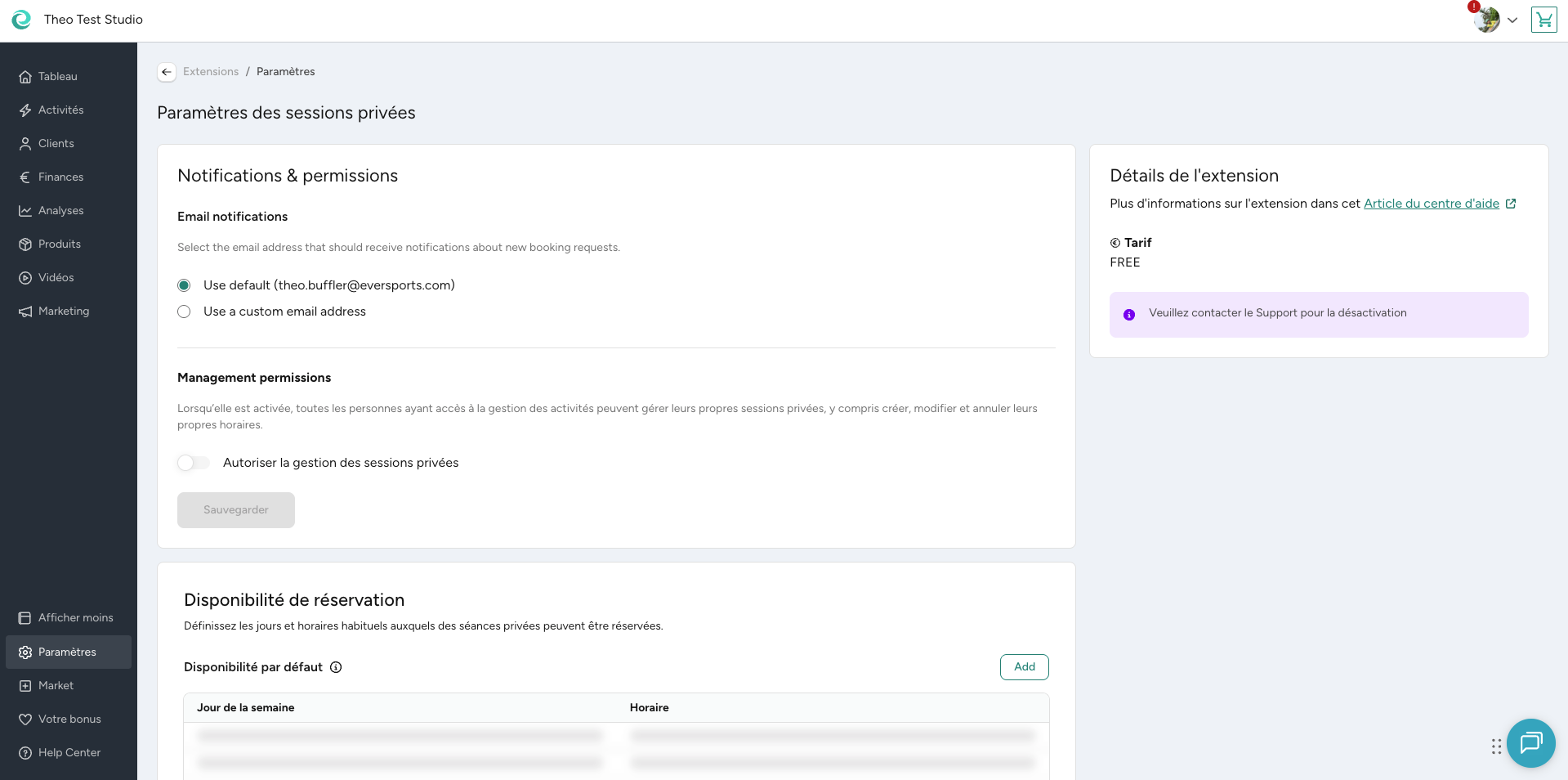Image resolution: width=1568 pixels, height=780 pixels.
Task: Click the shopping cart icon
Action: click(x=1543, y=20)
